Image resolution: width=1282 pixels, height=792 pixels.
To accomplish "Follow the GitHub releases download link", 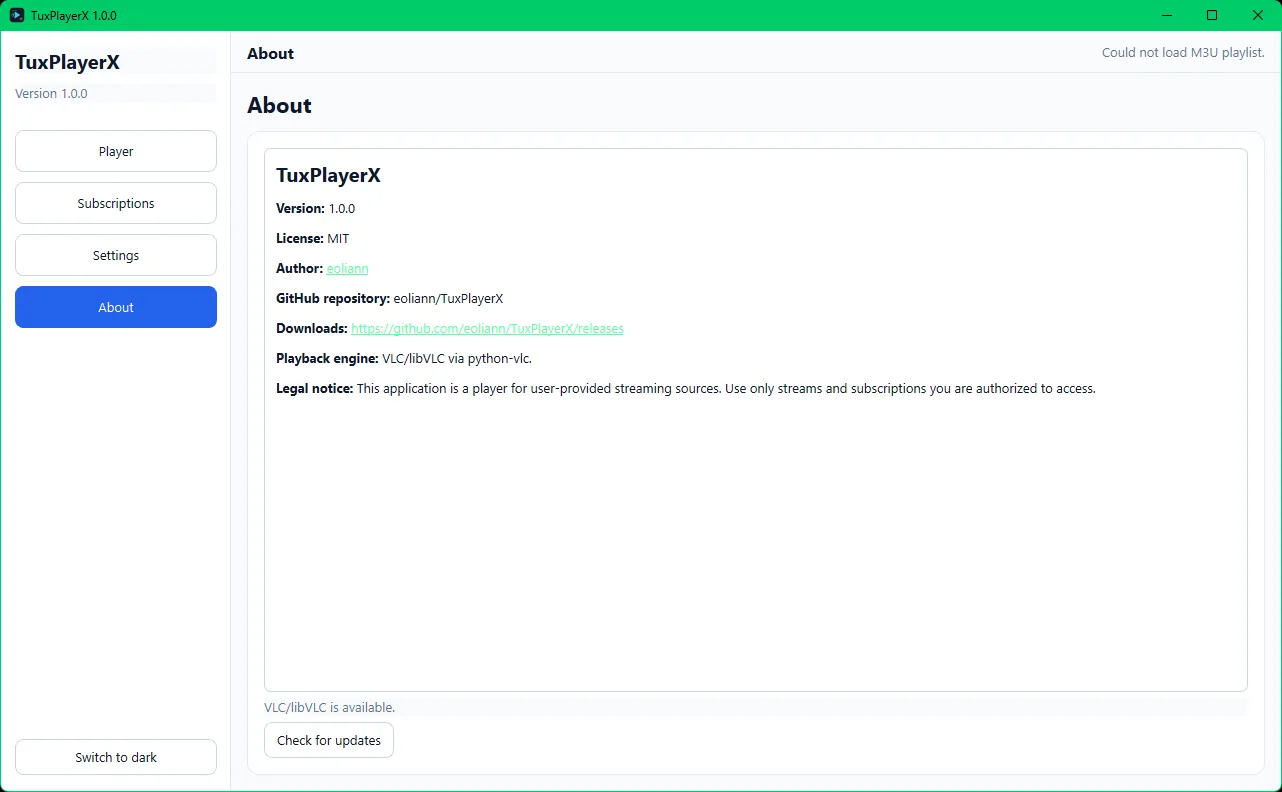I will [487, 329].
